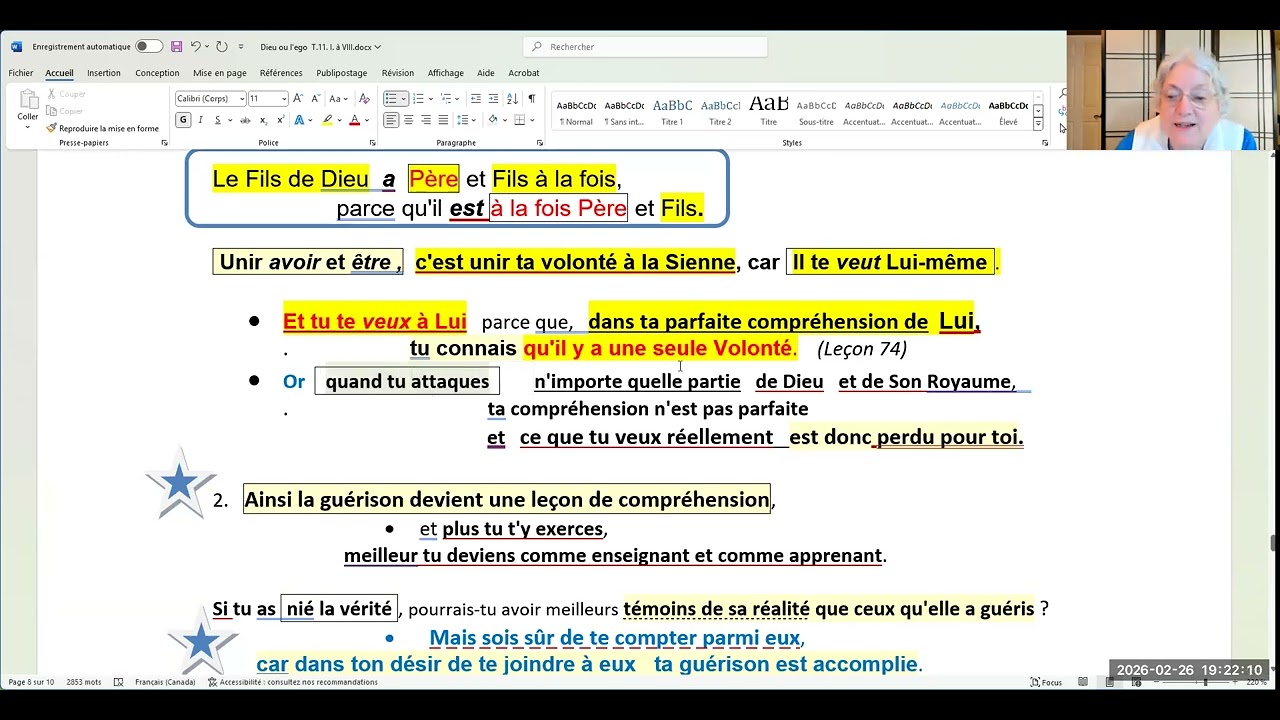Open the Affichage tab
Viewport: 1280px width, 720px height.
(x=445, y=73)
